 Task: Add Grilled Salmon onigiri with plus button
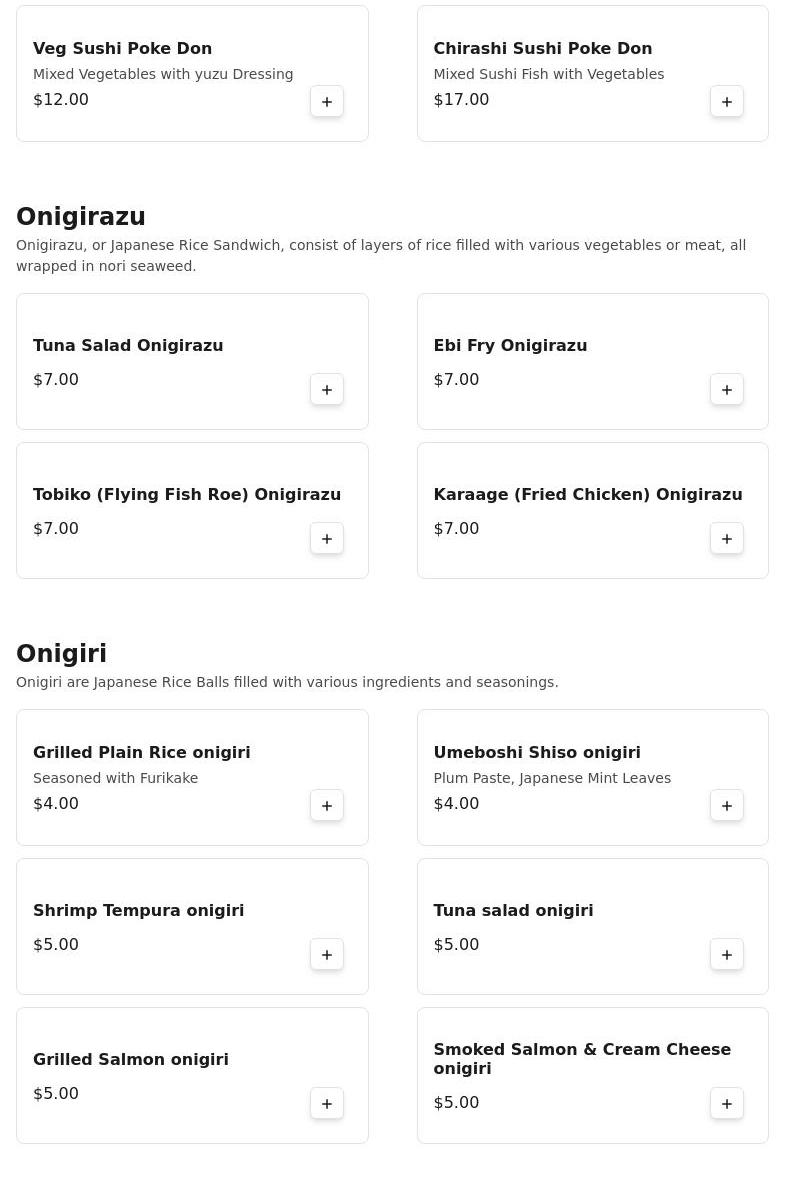click(327, 1103)
